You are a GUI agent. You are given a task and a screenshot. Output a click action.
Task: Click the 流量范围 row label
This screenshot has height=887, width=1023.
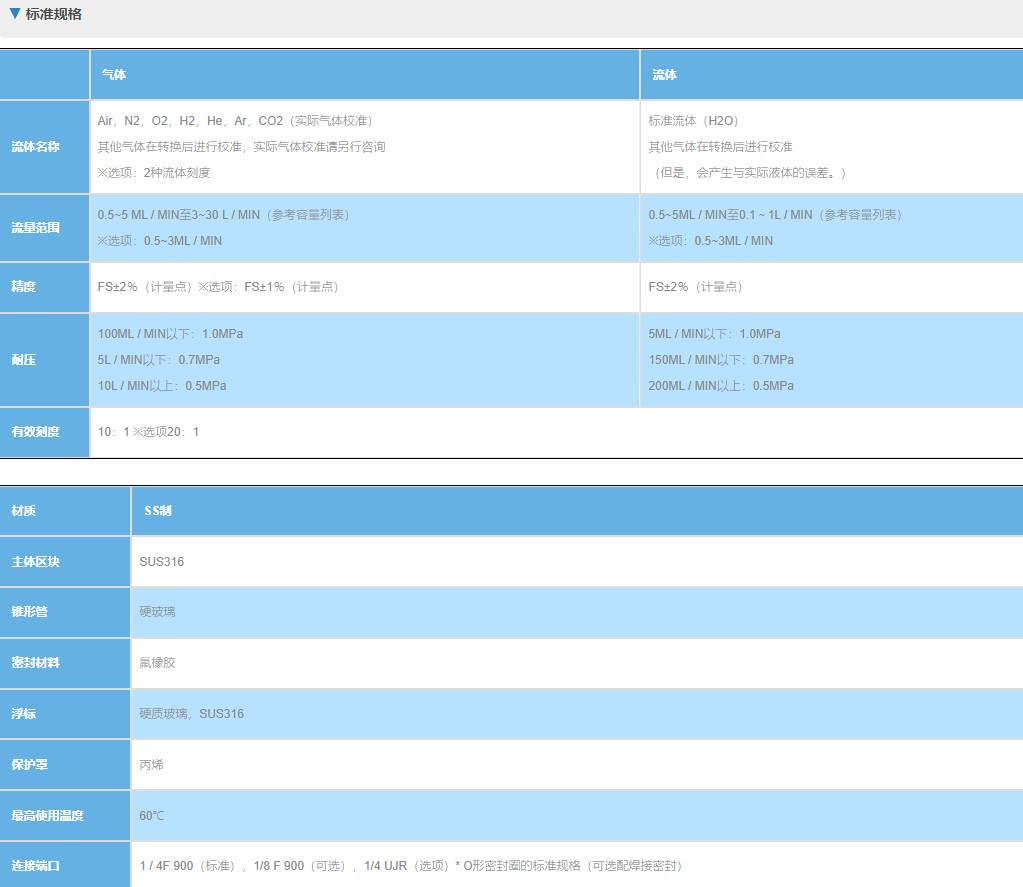coord(36,228)
